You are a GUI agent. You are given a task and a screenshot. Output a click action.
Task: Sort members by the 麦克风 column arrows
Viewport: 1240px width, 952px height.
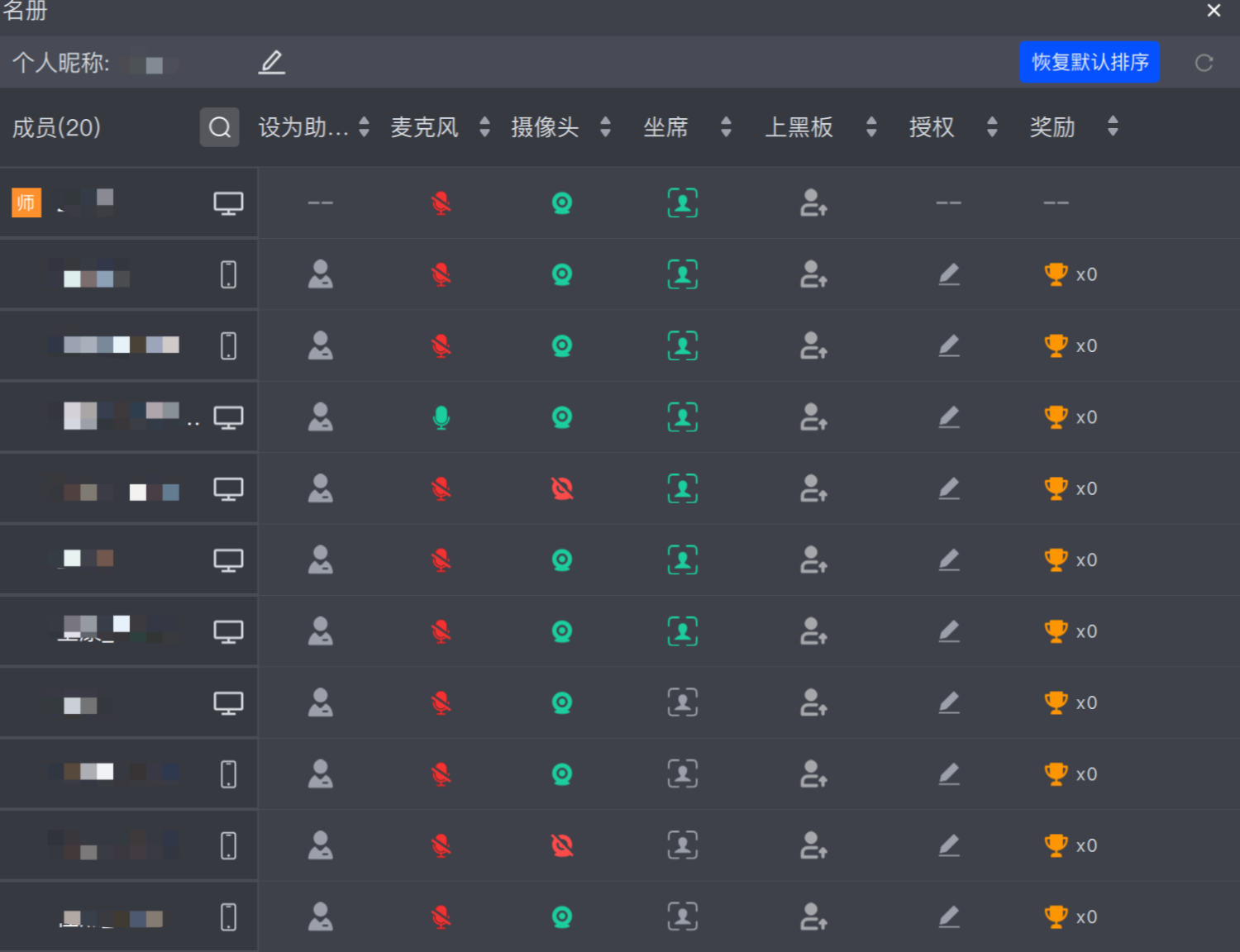click(484, 127)
